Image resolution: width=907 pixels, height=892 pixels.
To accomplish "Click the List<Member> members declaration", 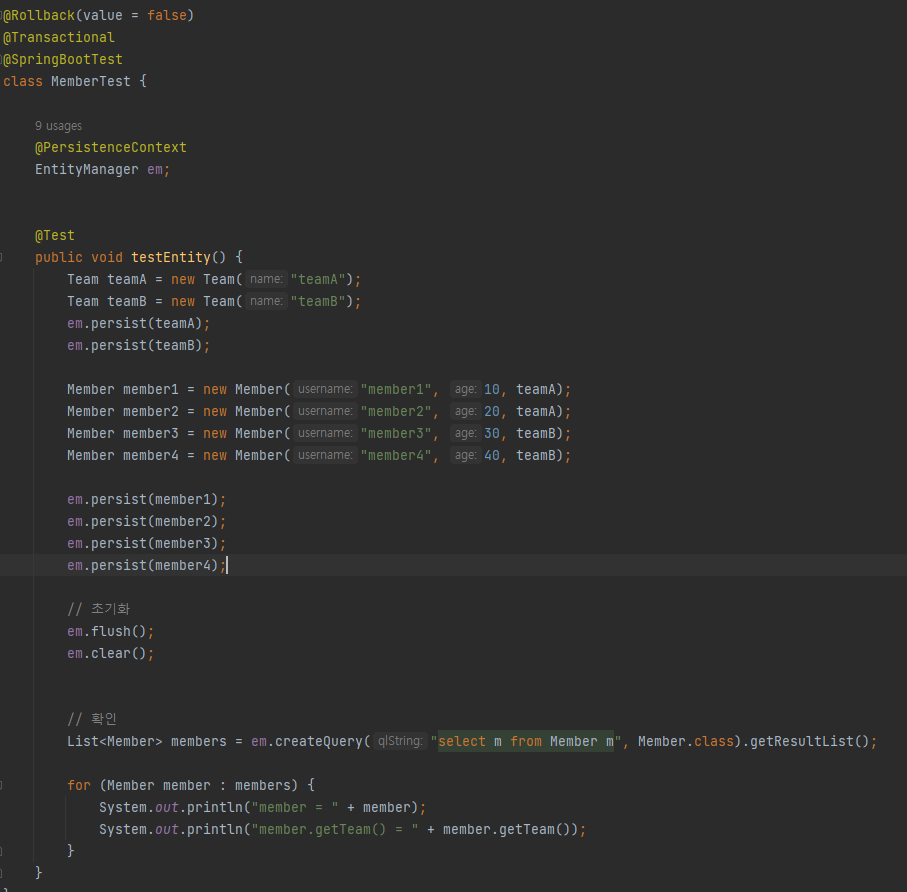I will 147,741.
